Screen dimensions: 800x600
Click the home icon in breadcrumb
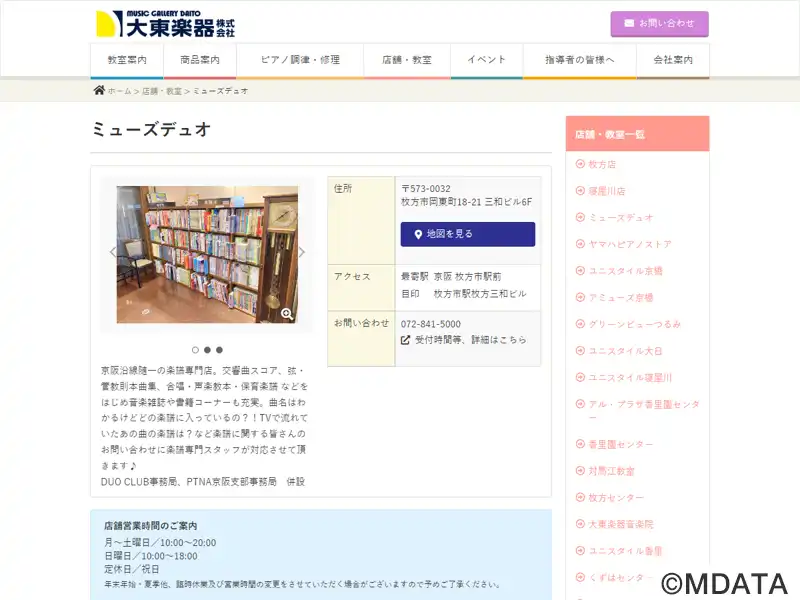[99, 90]
